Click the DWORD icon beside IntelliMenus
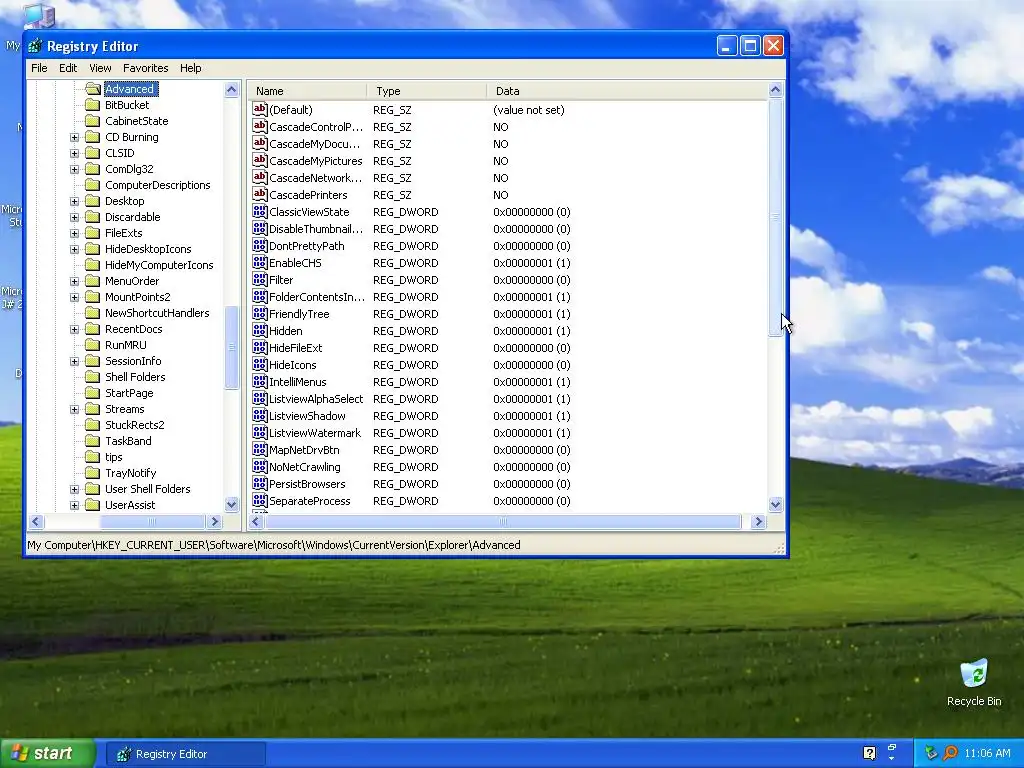This screenshot has width=1024, height=768. [260, 381]
